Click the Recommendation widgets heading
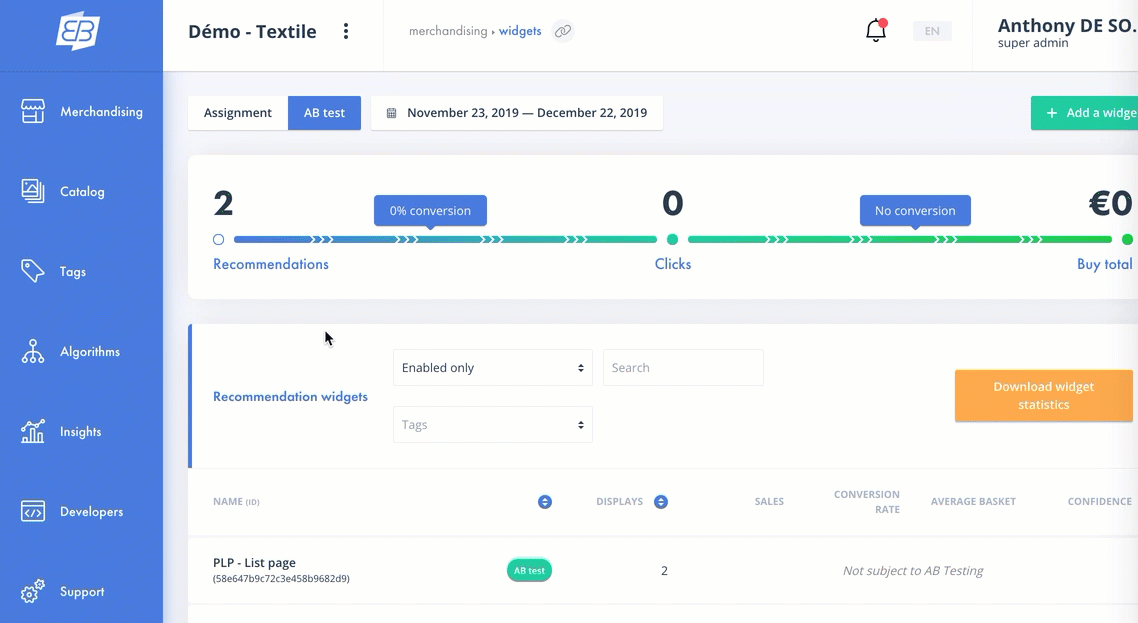The width and height of the screenshot is (1138, 623). click(290, 396)
